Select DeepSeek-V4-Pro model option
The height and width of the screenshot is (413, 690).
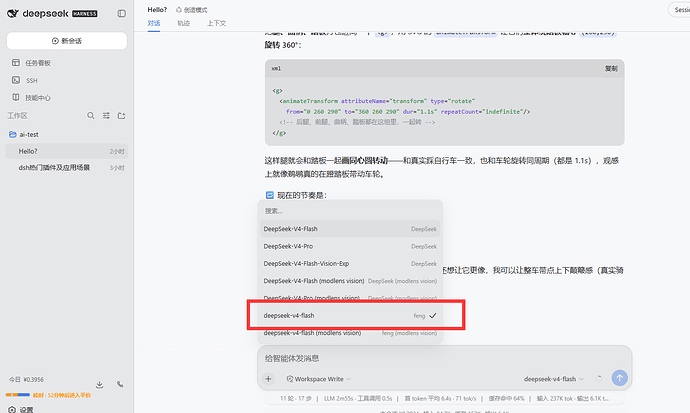pyautogui.click(x=350, y=246)
